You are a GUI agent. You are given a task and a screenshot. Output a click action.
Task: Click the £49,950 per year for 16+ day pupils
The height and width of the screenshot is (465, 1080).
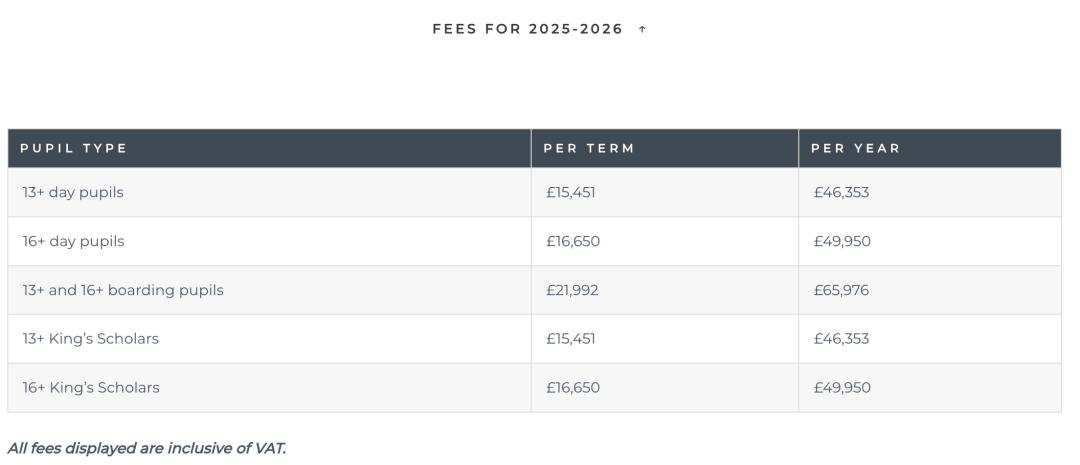[842, 242]
